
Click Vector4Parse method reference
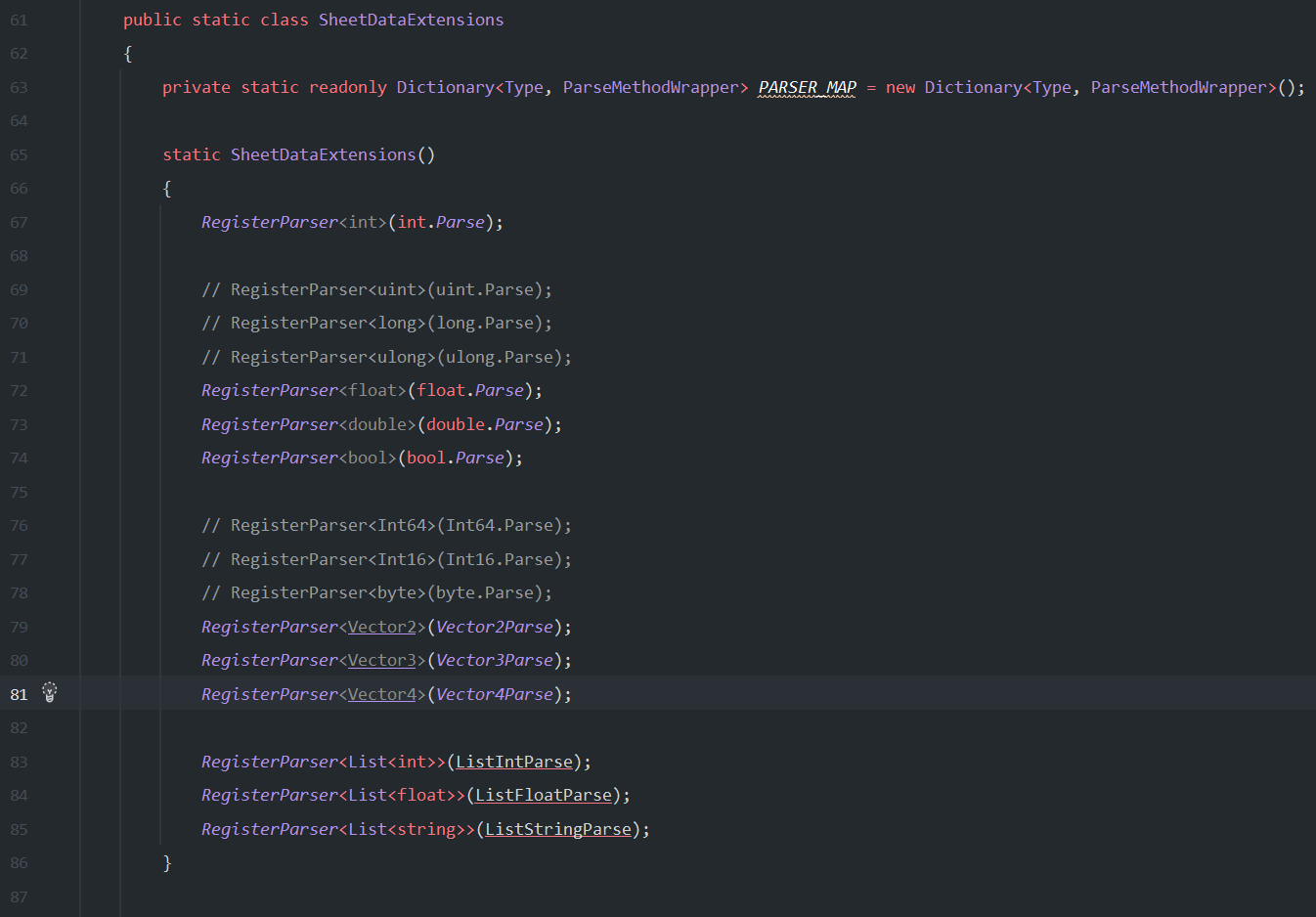[495, 694]
